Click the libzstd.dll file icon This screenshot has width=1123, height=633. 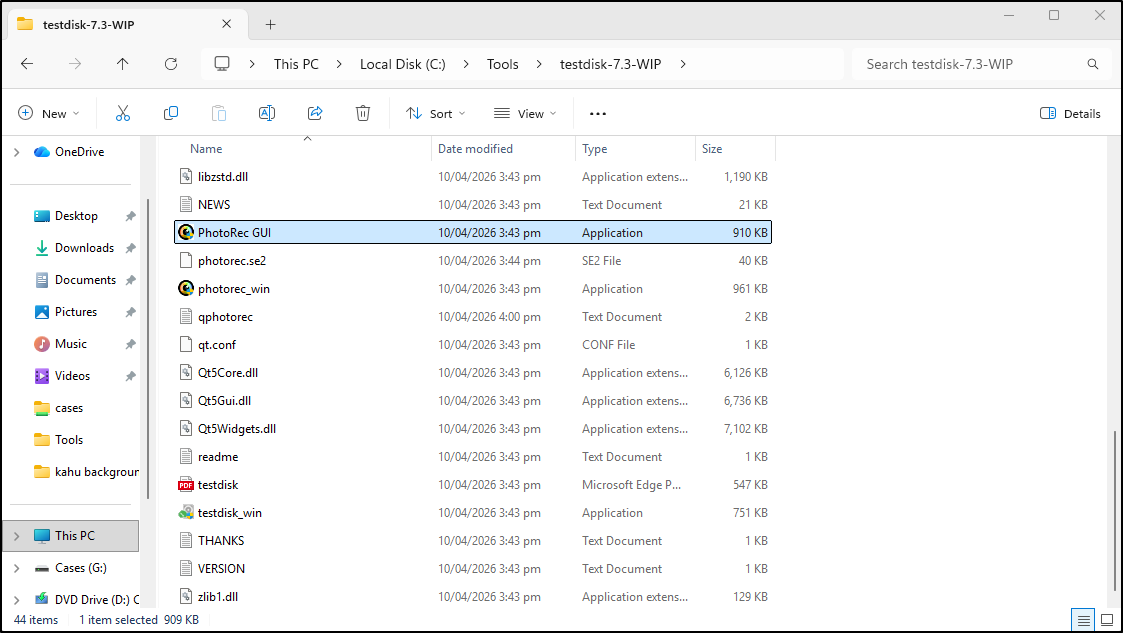tap(186, 176)
